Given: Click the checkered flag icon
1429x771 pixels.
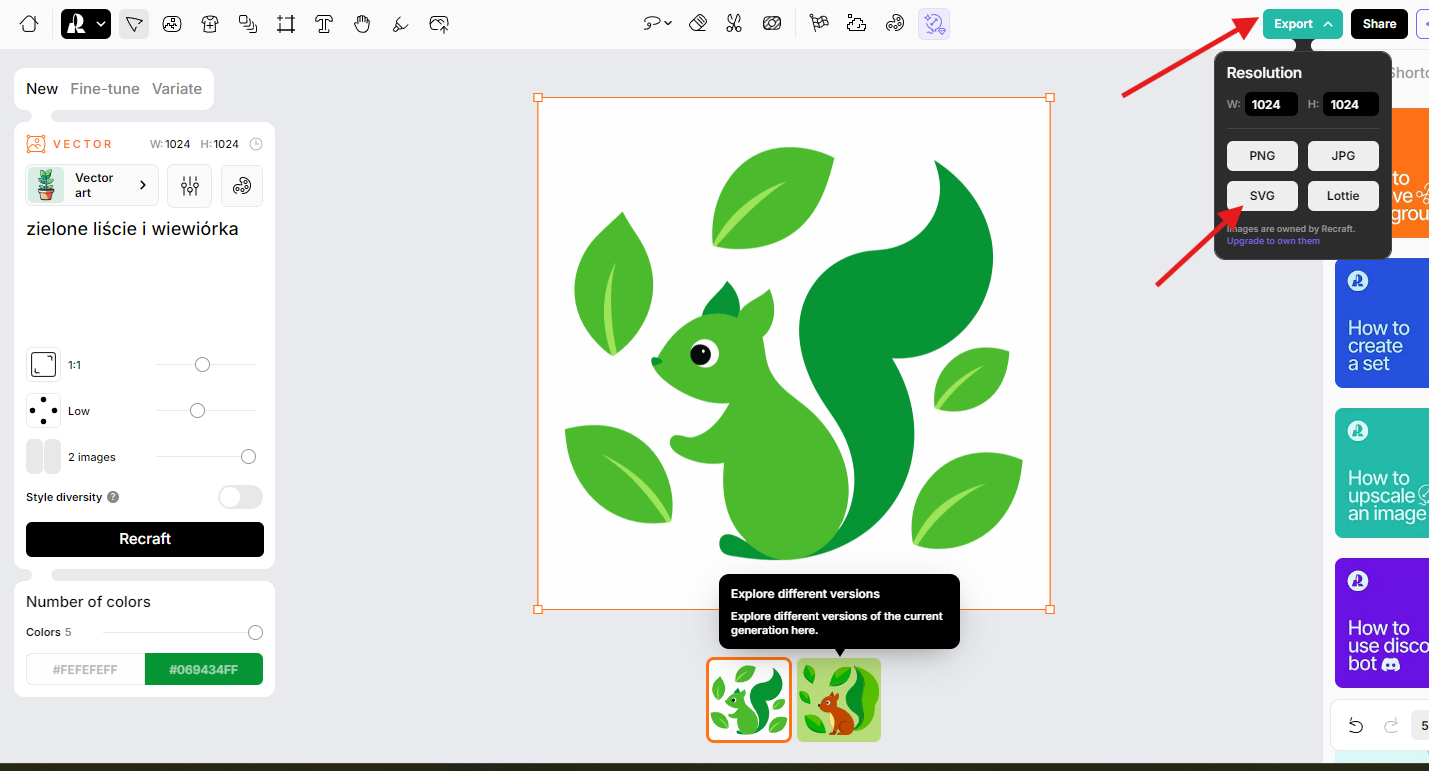Looking at the screenshot, I should [x=819, y=24].
